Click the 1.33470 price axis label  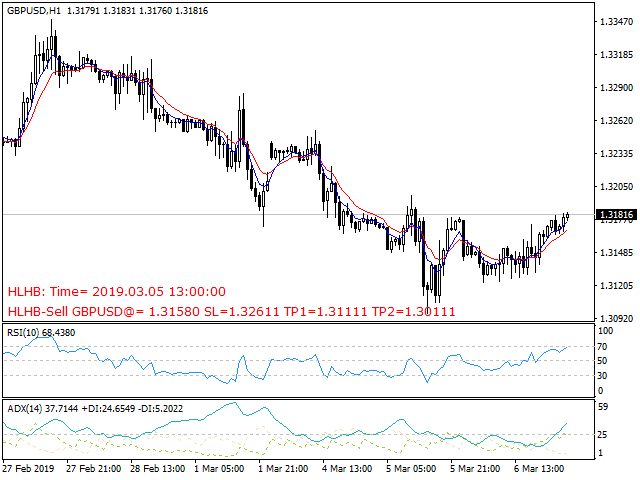[x=616, y=22]
